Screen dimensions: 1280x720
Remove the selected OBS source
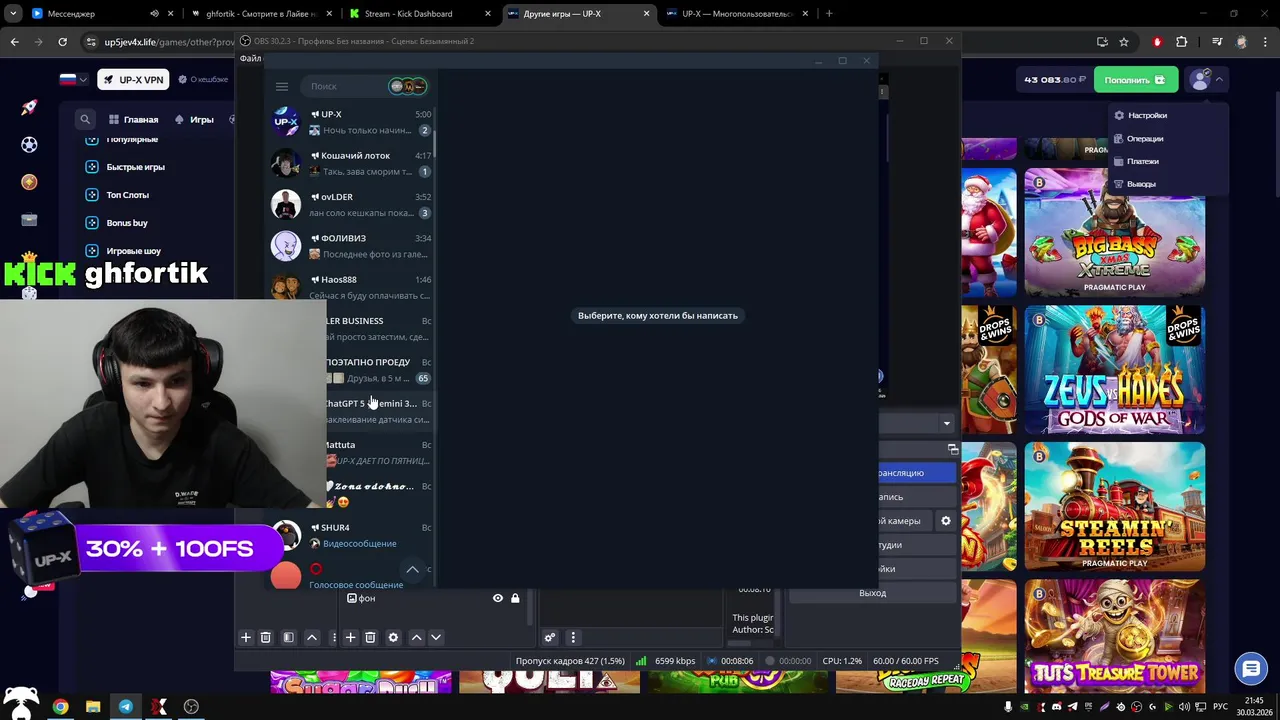point(370,637)
